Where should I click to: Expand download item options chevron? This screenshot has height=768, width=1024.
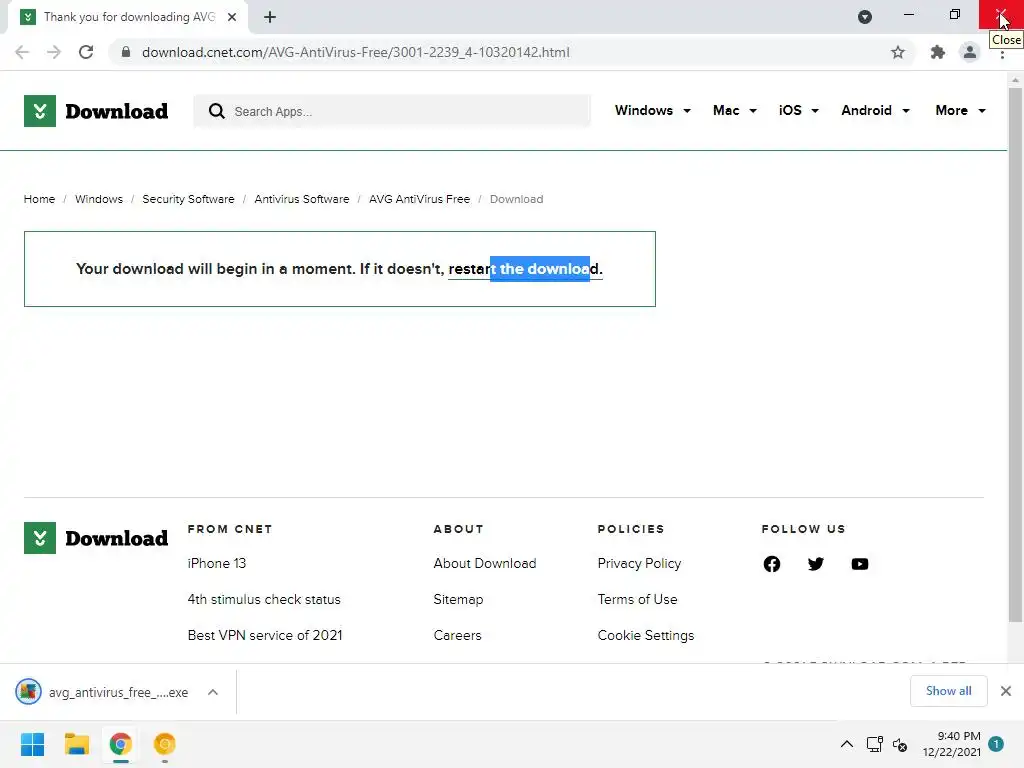[x=213, y=692]
